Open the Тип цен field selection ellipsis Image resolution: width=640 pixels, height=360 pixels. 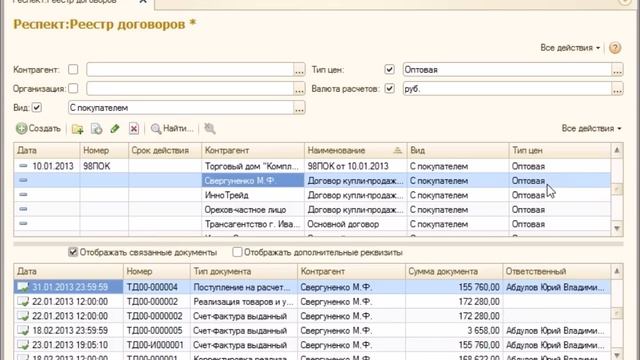coord(617,70)
